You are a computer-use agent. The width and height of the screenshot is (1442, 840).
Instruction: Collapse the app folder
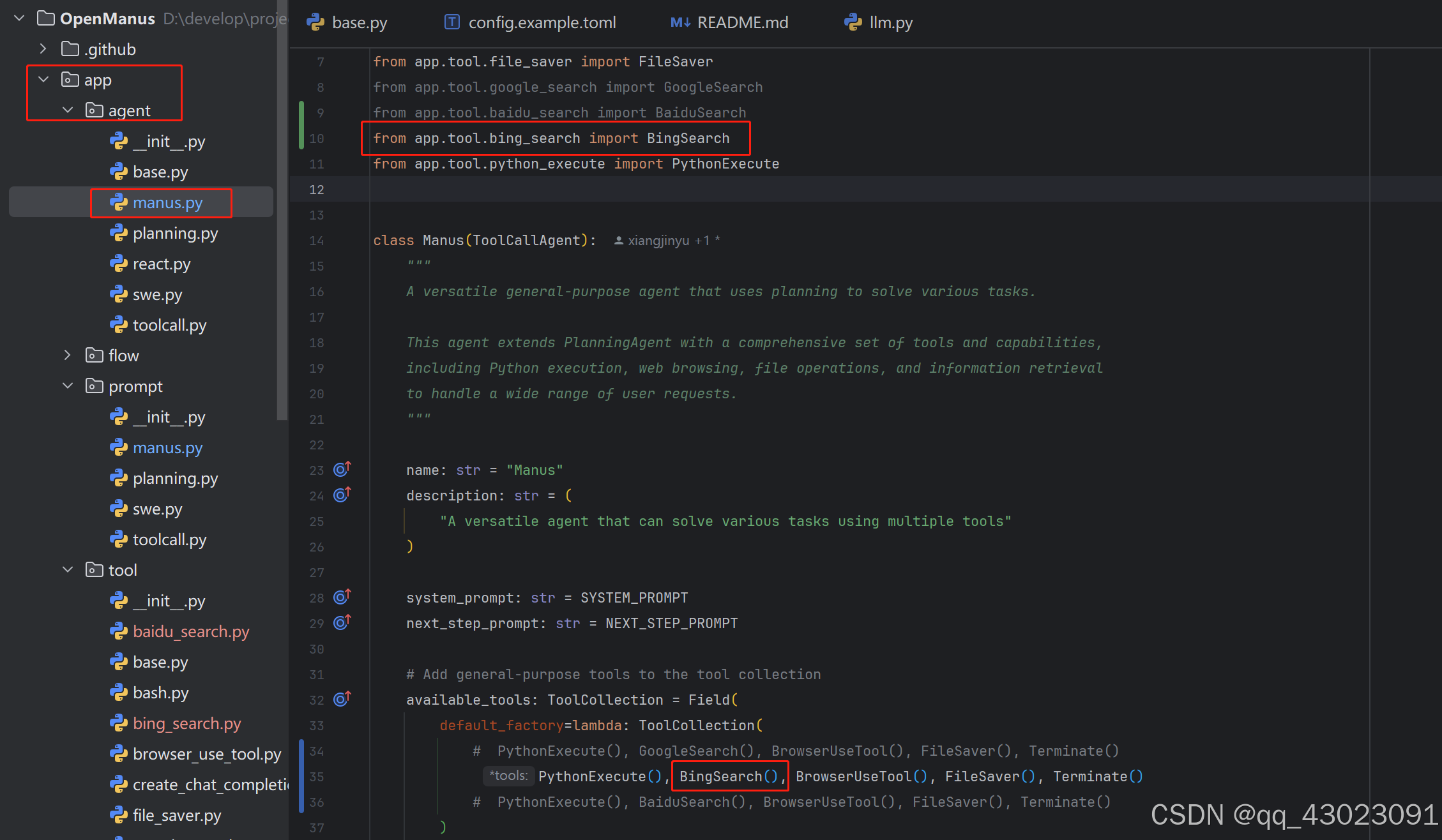point(43,80)
